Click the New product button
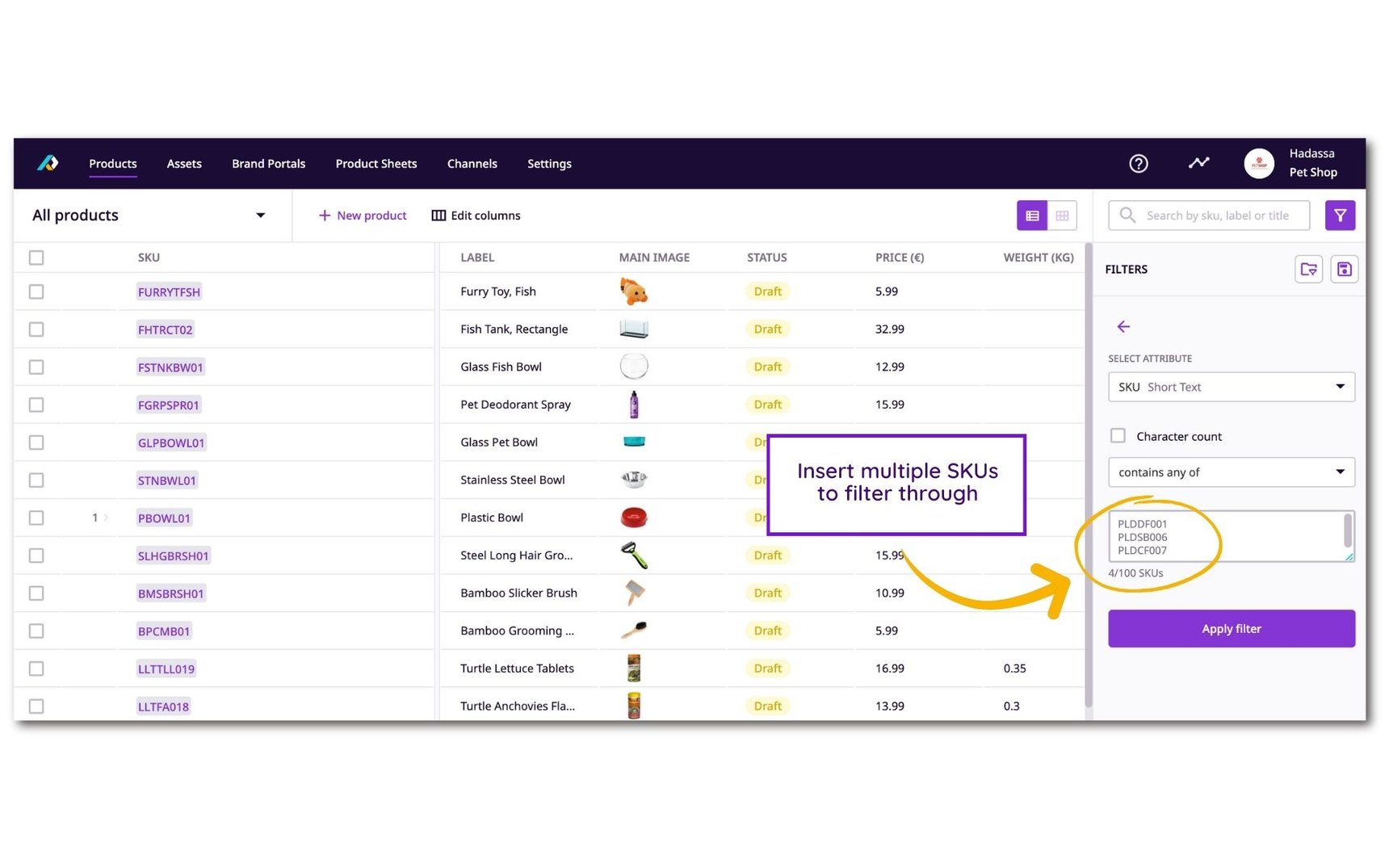 point(363,216)
